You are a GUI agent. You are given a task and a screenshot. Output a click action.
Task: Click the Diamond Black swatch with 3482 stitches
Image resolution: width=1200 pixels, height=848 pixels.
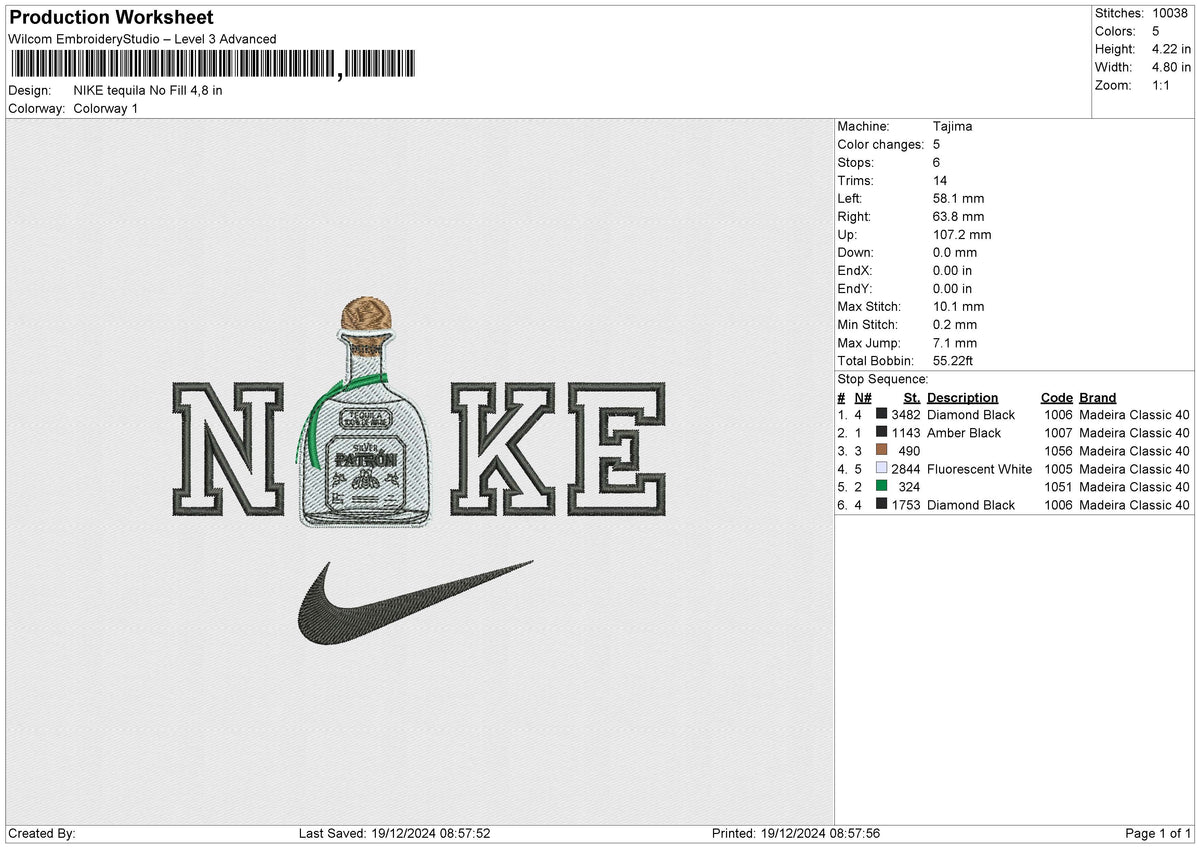(x=881, y=414)
